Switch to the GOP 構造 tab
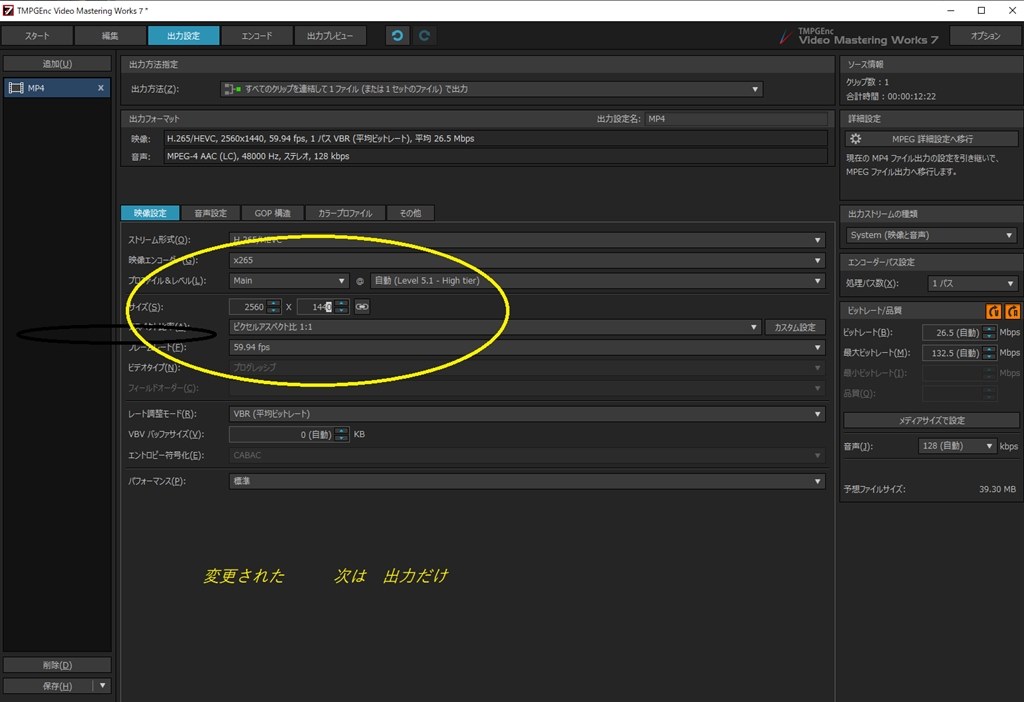The image size is (1024, 702). tap(272, 212)
